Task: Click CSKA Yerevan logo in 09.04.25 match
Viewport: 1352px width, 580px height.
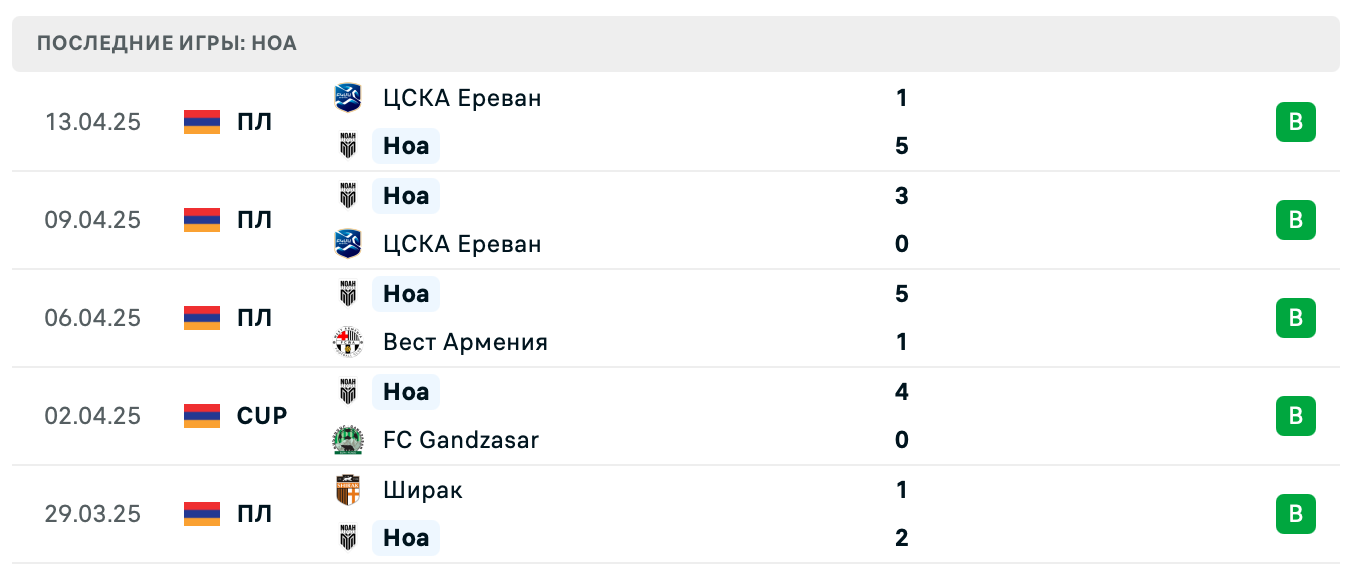Action: (x=348, y=244)
